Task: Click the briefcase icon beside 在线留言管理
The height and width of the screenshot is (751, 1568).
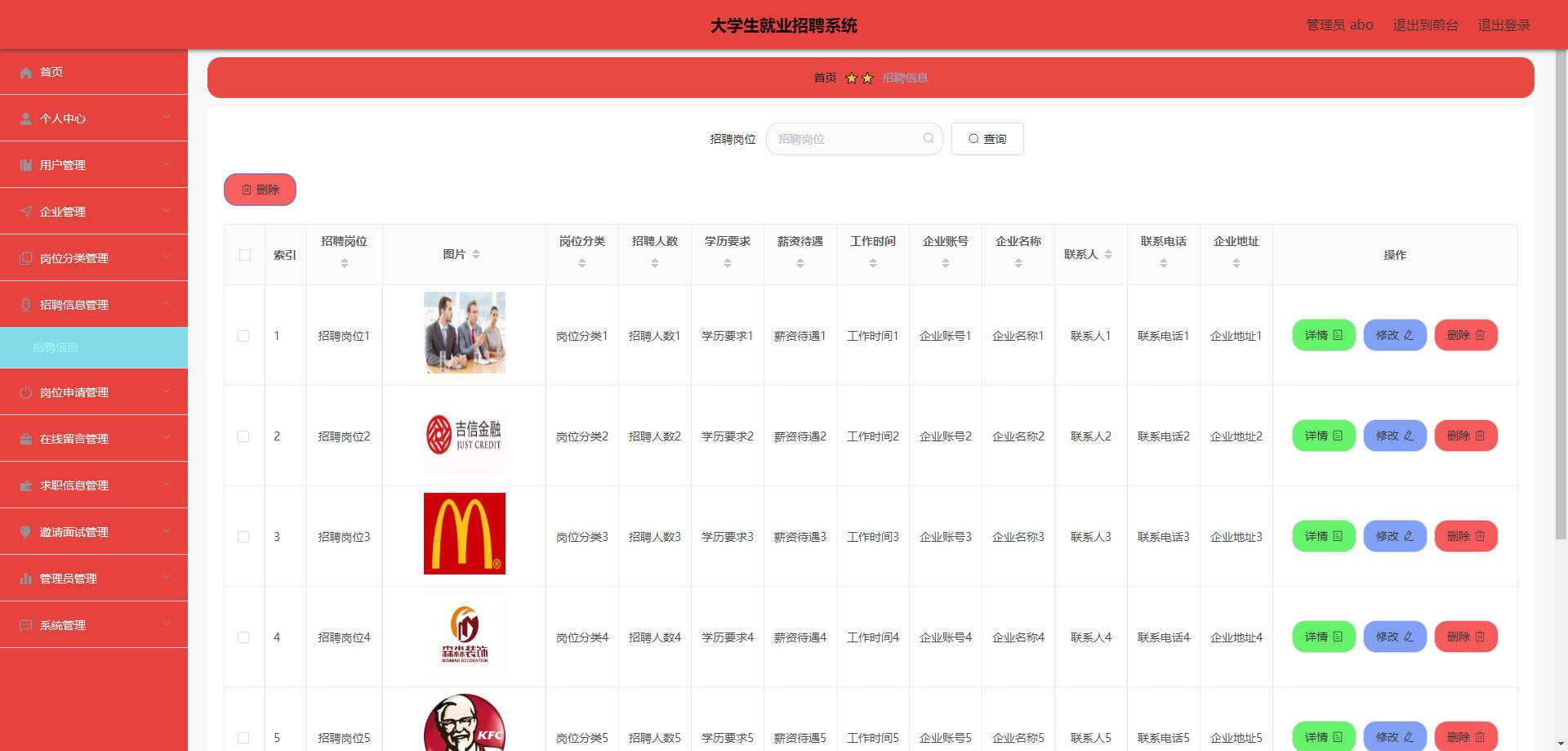Action: (x=26, y=440)
